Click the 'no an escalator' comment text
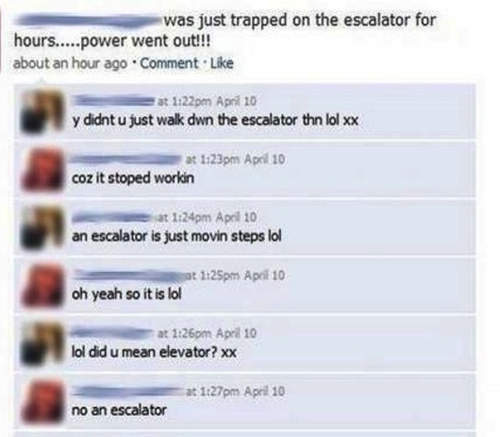 click(119, 410)
